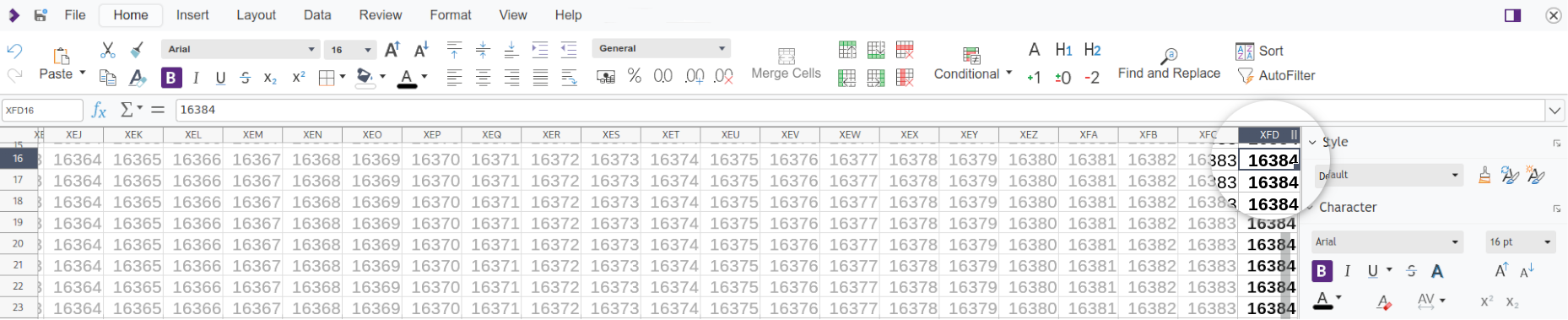Click the Cut scissors icon

click(x=107, y=51)
